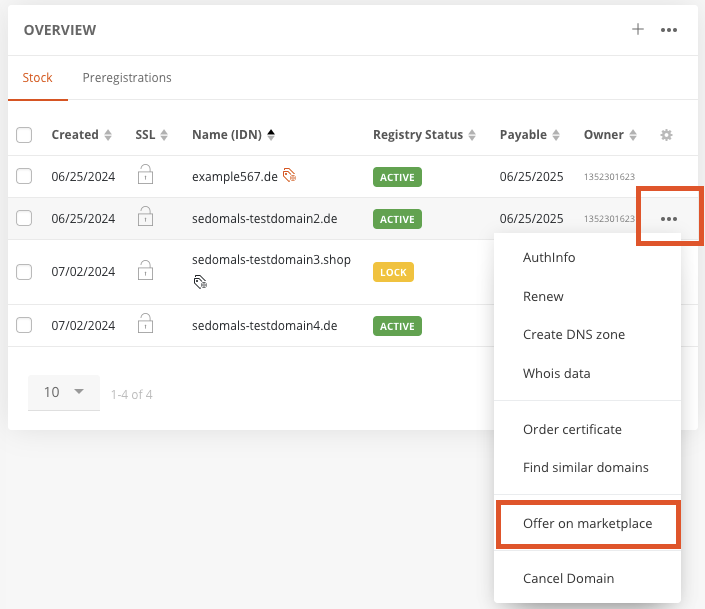Toggle the select-all checkbox in table header

pos(24,135)
